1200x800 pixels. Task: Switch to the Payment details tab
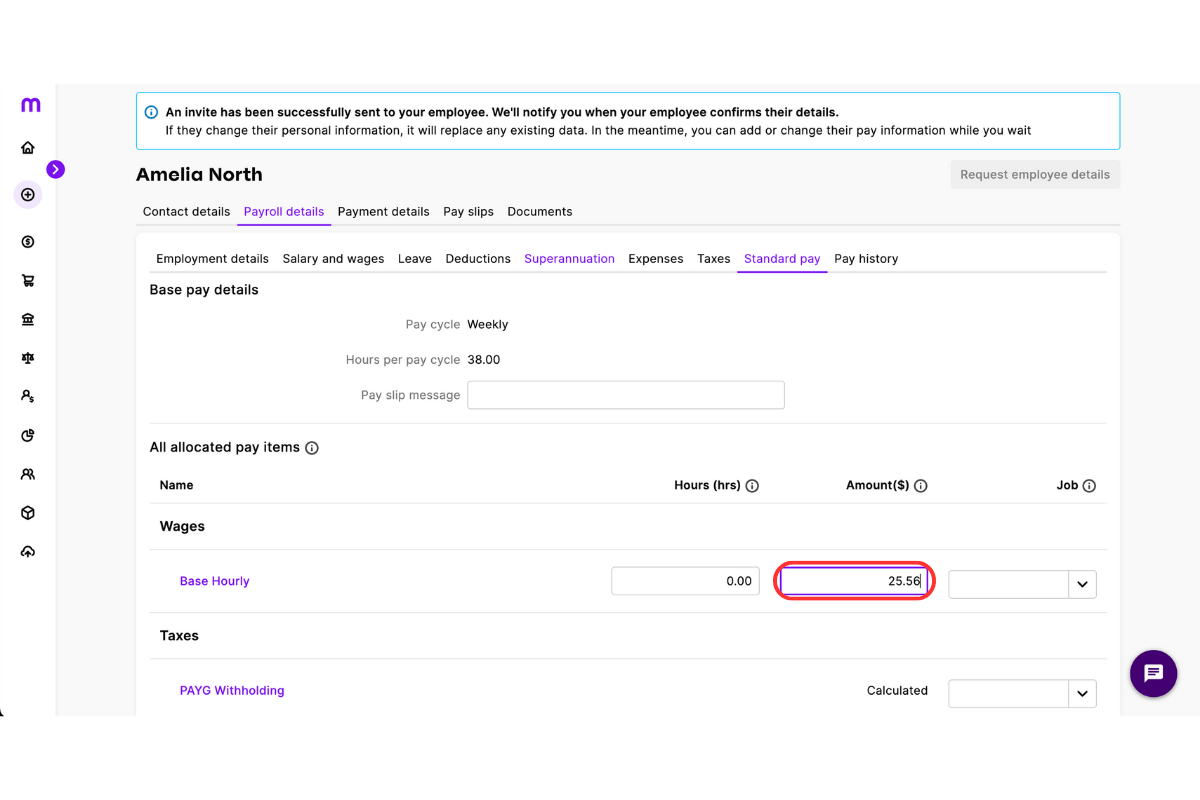pos(384,211)
